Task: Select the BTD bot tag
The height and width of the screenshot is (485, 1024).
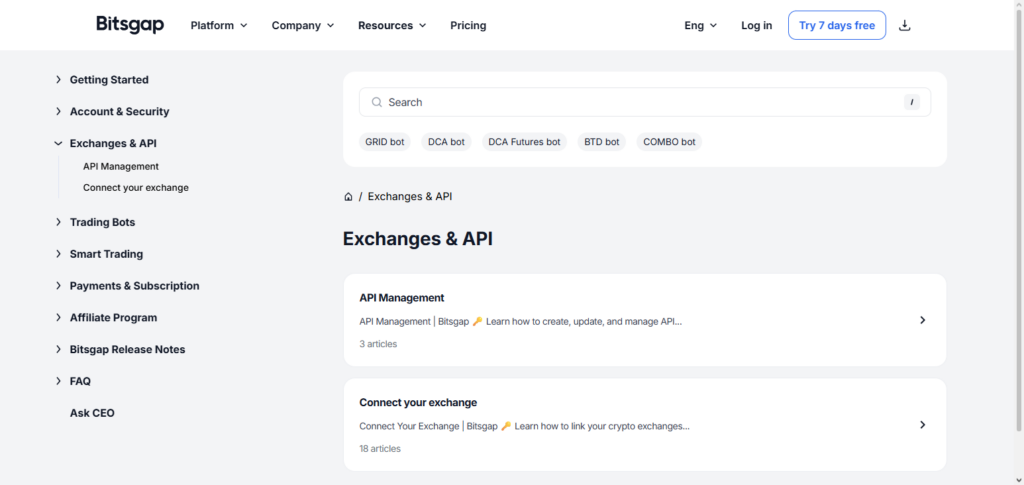Action: (601, 142)
